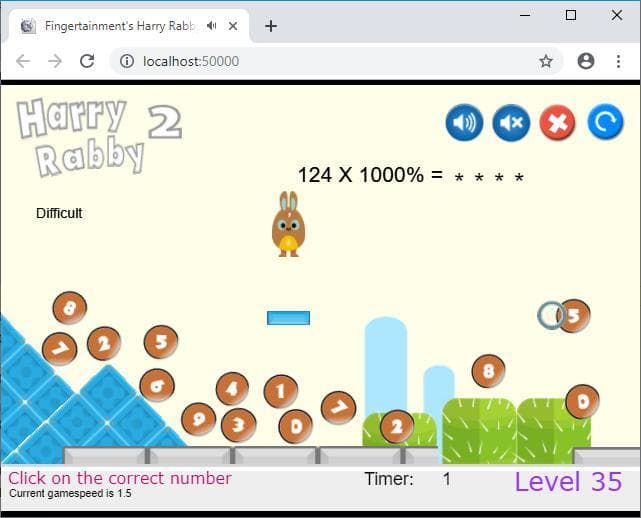Screen dimensions: 641x518
Task: Select the 0 ball on the right cactus bush
Action: coord(583,401)
